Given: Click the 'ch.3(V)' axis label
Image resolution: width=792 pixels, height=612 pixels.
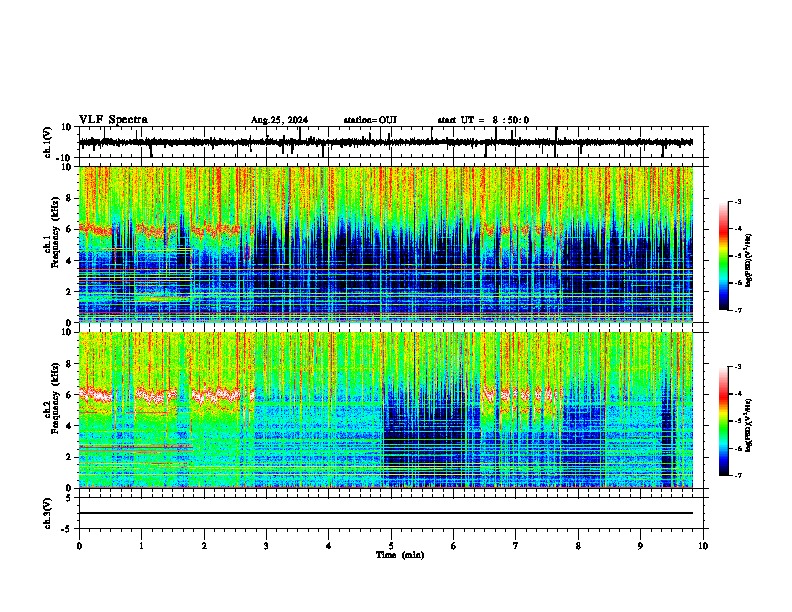Looking at the screenshot, I should coord(48,513).
